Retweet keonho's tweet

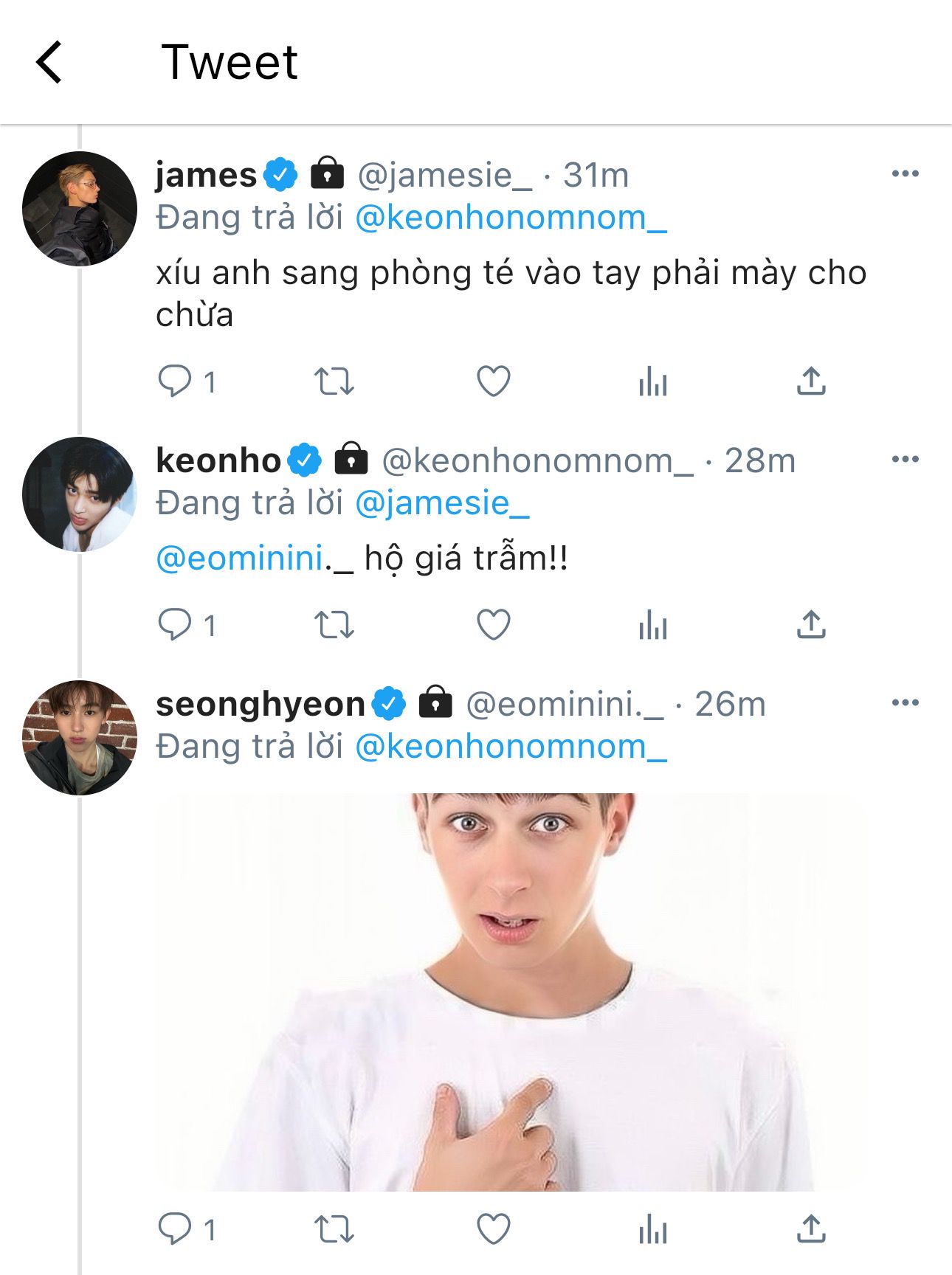click(x=334, y=625)
